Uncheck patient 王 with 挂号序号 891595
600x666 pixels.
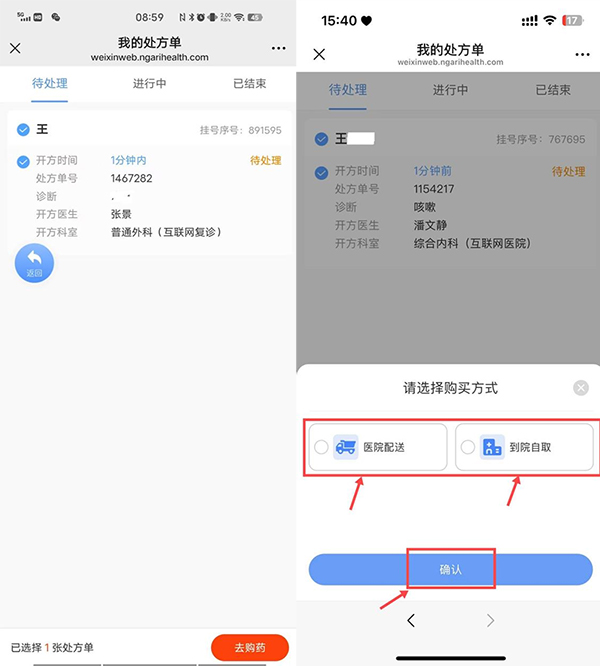(23, 130)
